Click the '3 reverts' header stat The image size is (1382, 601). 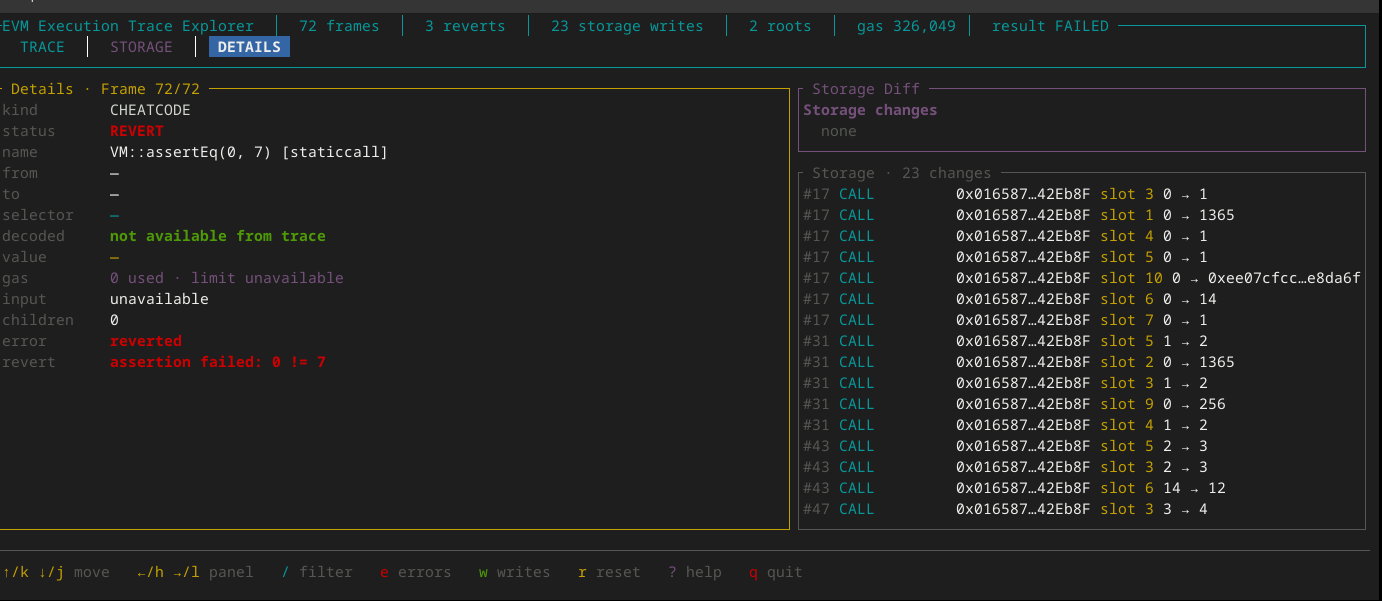point(465,26)
